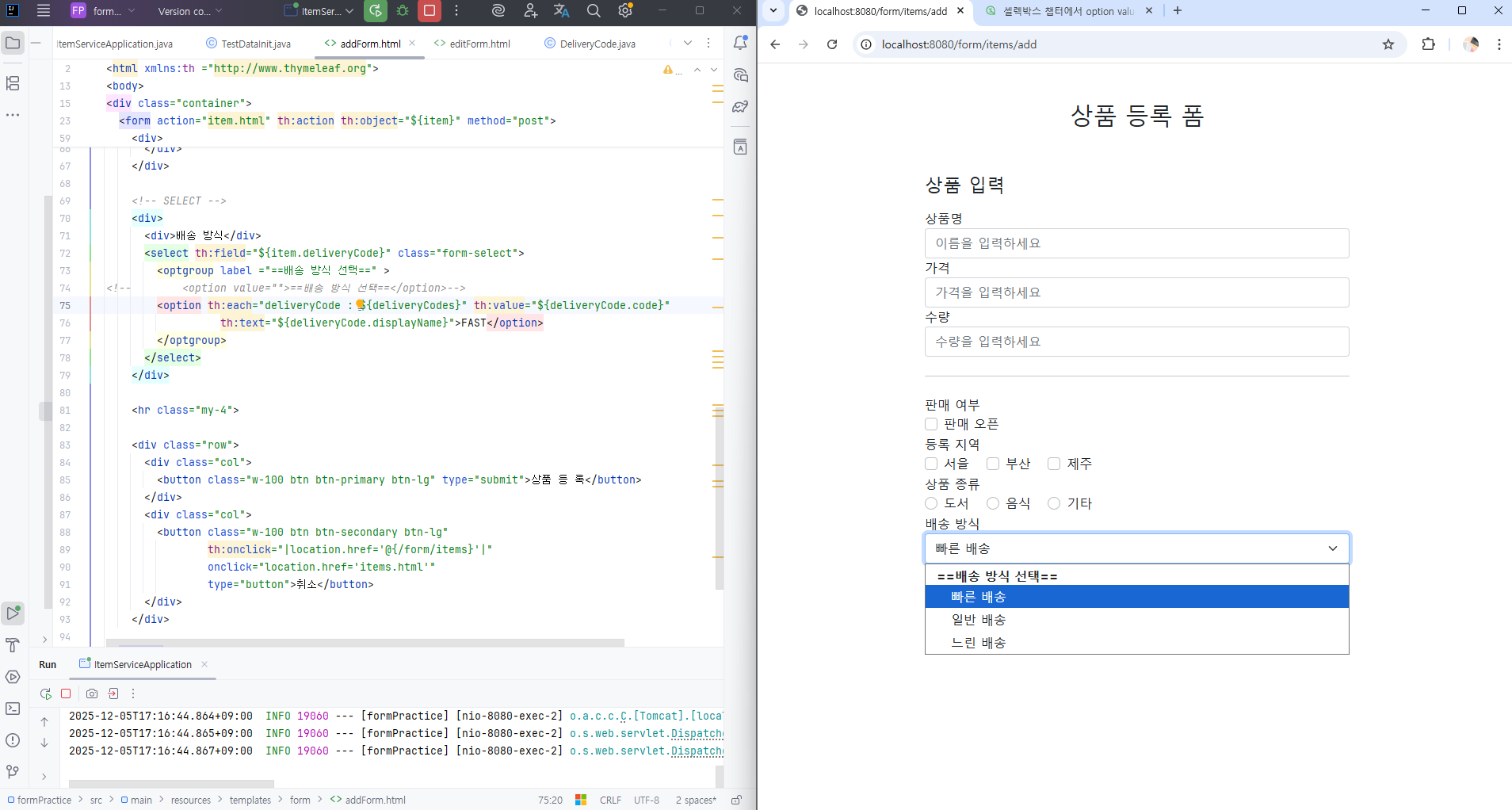The width and height of the screenshot is (1512, 810).
Task: Open AI chat panel in right sidebar
Action: tap(740, 75)
